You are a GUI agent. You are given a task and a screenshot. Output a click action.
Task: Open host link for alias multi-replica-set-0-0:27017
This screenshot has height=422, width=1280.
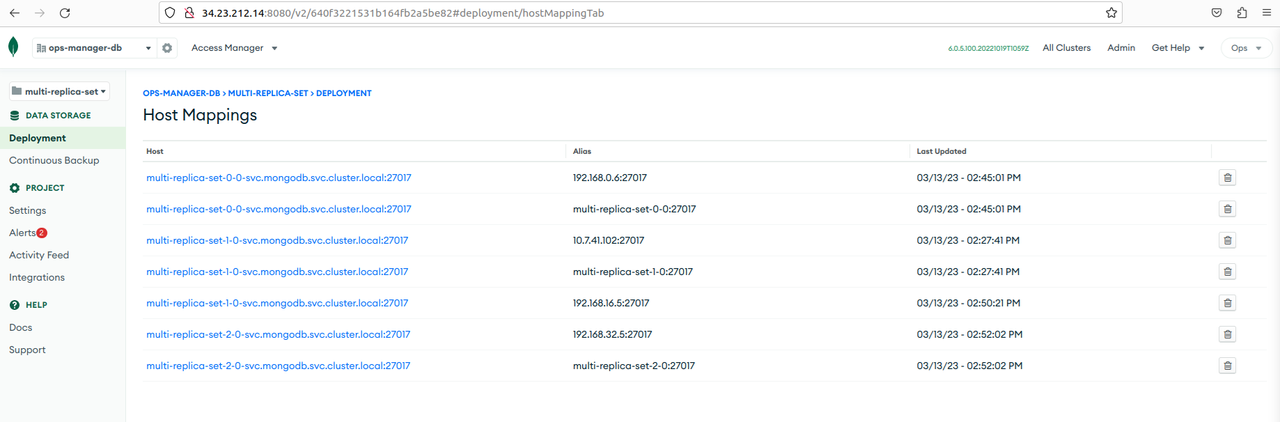(279, 209)
